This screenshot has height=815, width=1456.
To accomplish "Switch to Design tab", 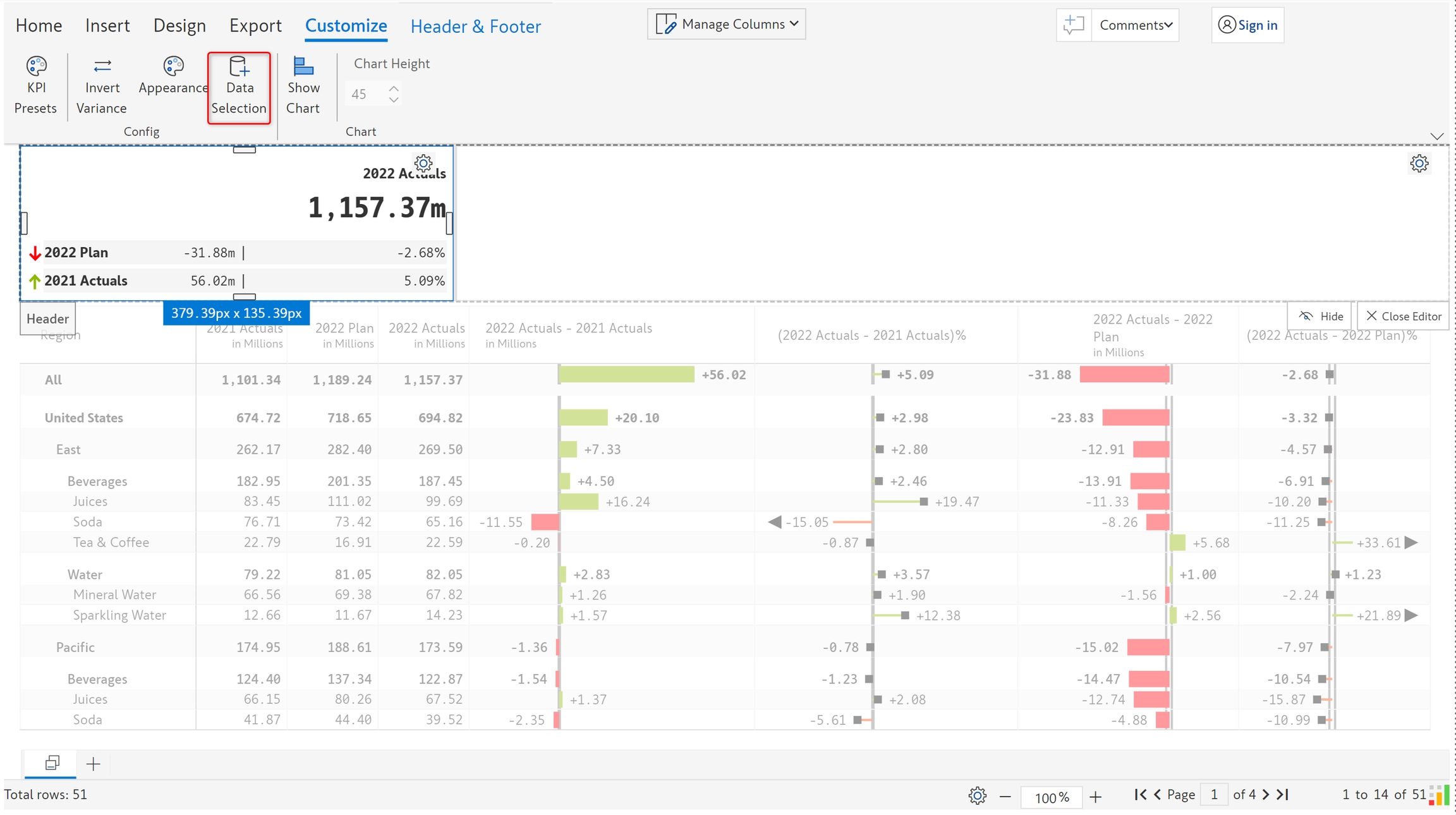I will [179, 26].
